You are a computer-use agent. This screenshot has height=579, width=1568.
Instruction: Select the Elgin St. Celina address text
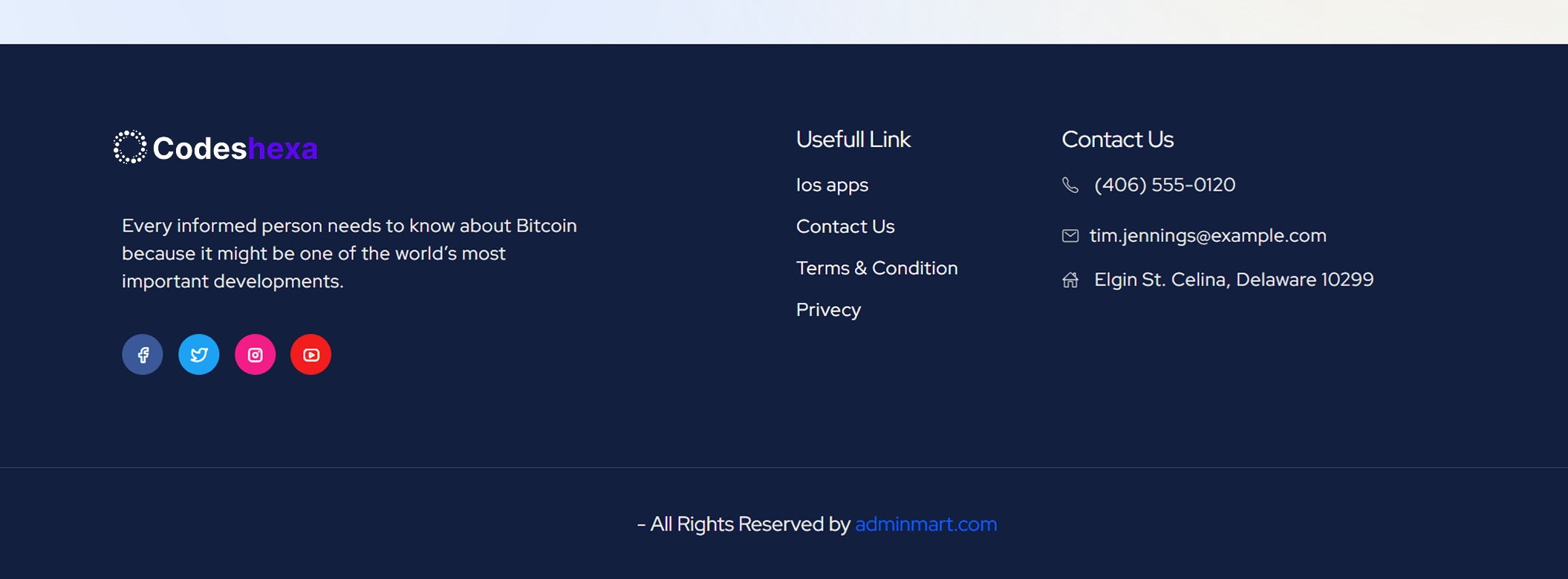pyautogui.click(x=1233, y=280)
